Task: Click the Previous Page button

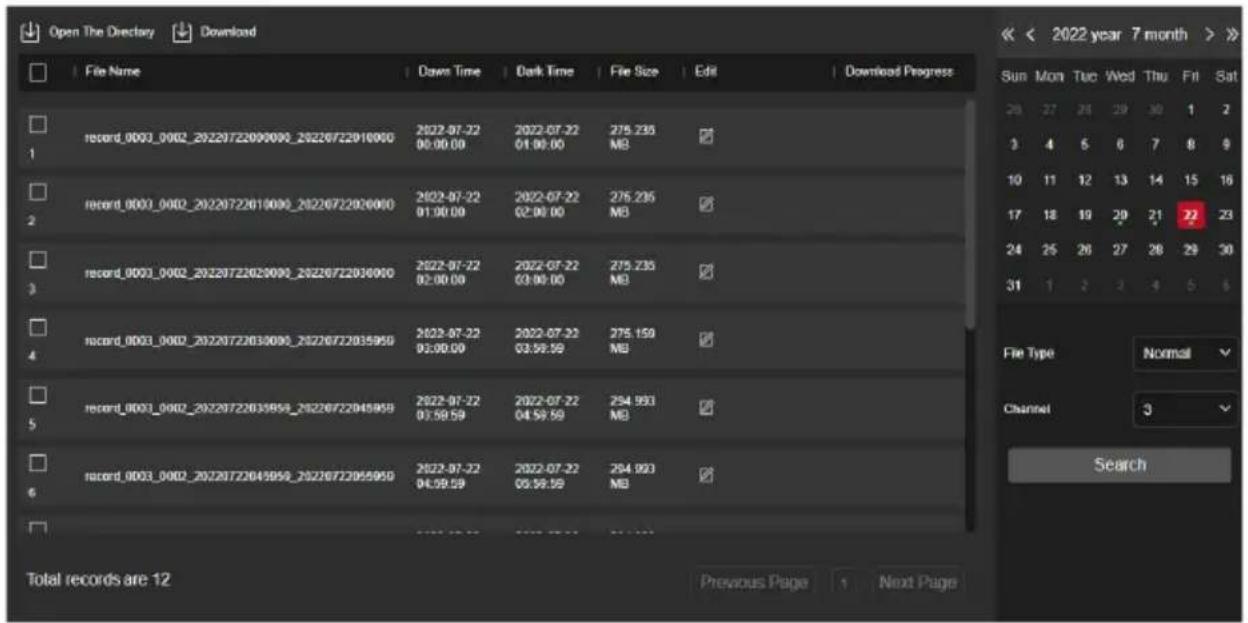Action: coord(754,582)
